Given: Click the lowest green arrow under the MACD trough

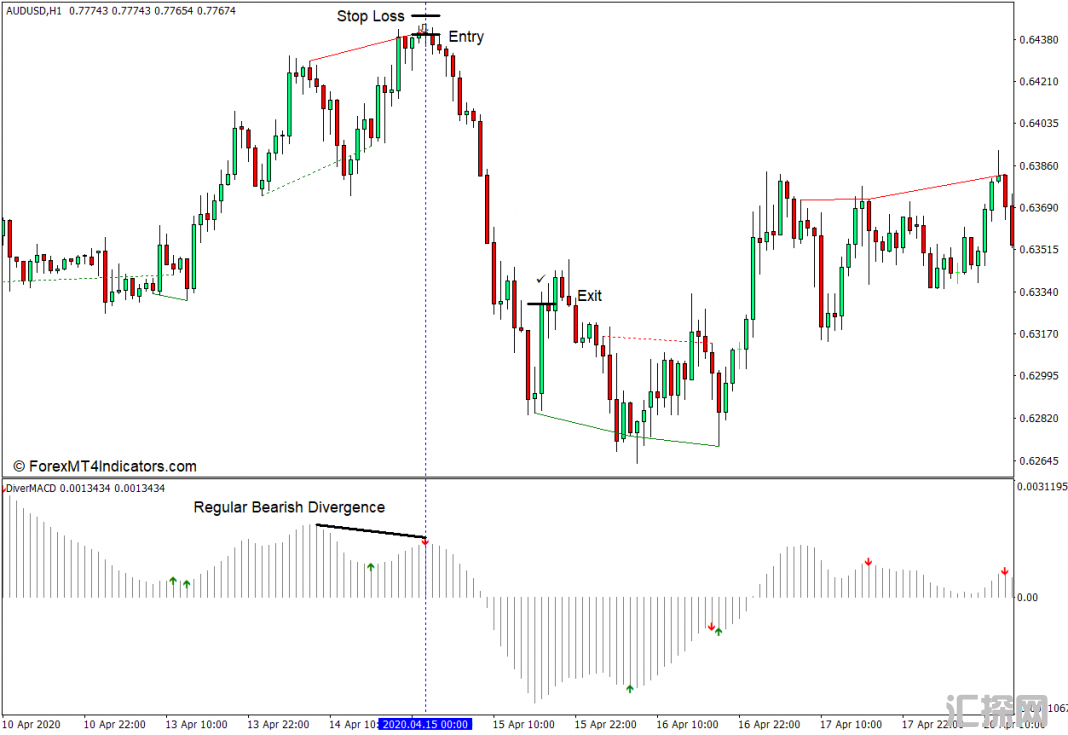Looking at the screenshot, I should 630,688.
